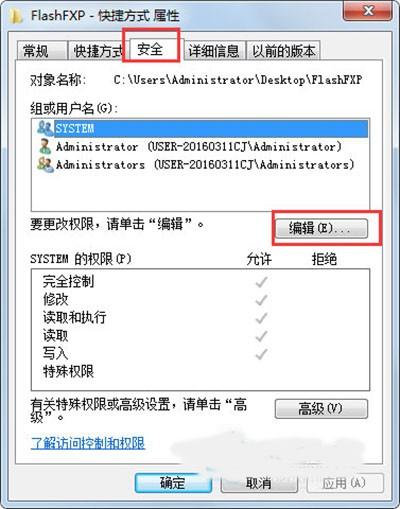Image resolution: width=400 pixels, height=509 pixels.
Task: Open the 快捷方式 tab
Action: (x=97, y=51)
